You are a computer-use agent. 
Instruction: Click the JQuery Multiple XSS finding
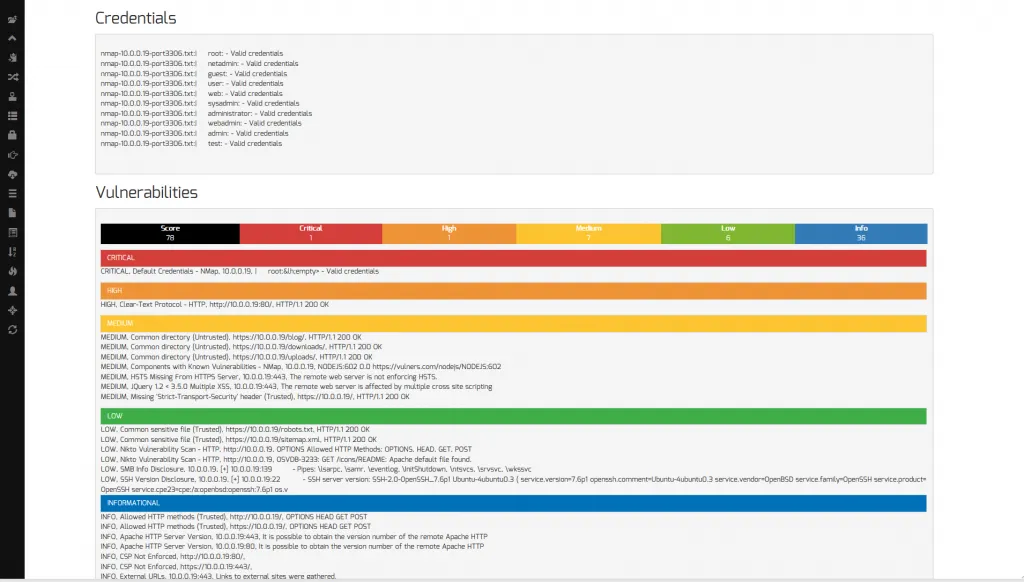pyautogui.click(x=296, y=387)
